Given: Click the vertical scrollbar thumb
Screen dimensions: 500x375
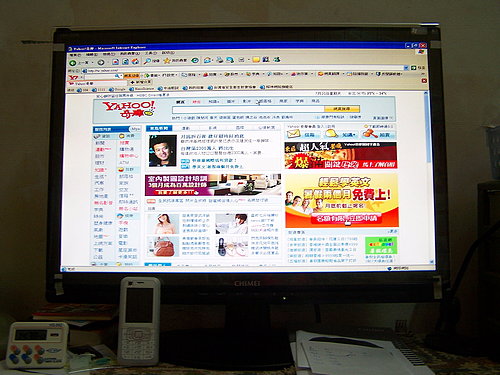Looking at the screenshot, I should (x=427, y=130).
